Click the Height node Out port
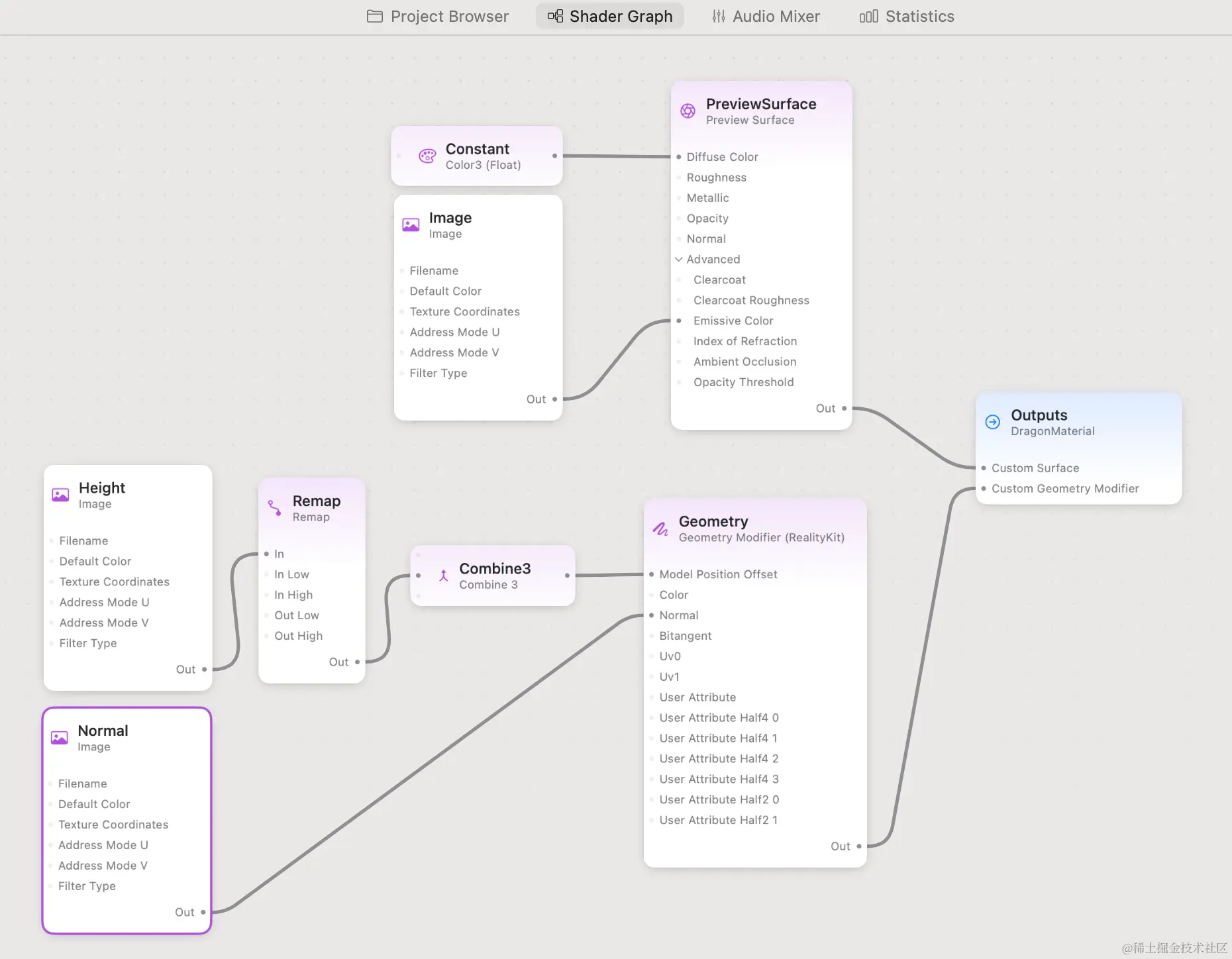 click(x=204, y=670)
